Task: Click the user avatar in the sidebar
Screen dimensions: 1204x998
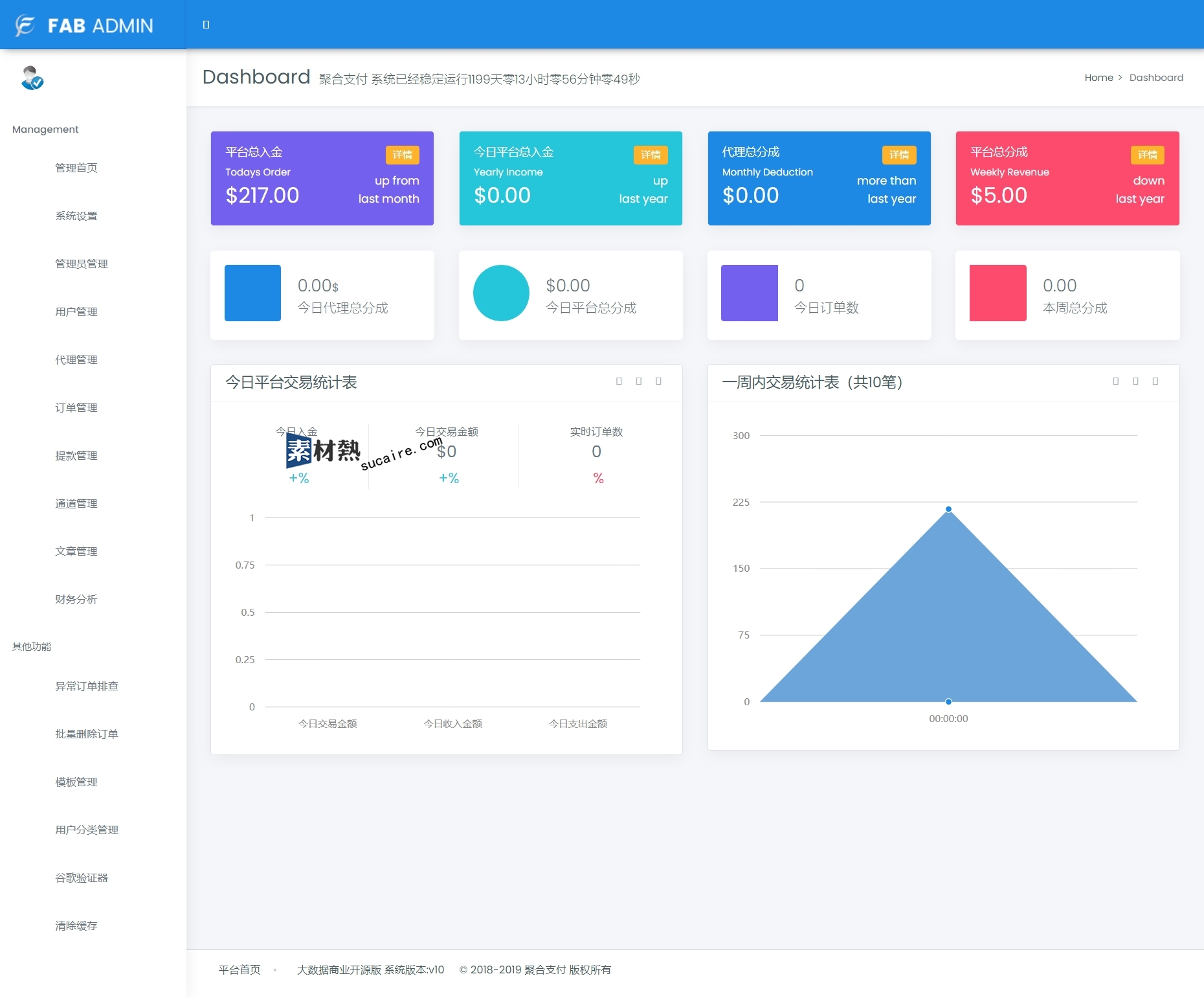Action: [32, 78]
